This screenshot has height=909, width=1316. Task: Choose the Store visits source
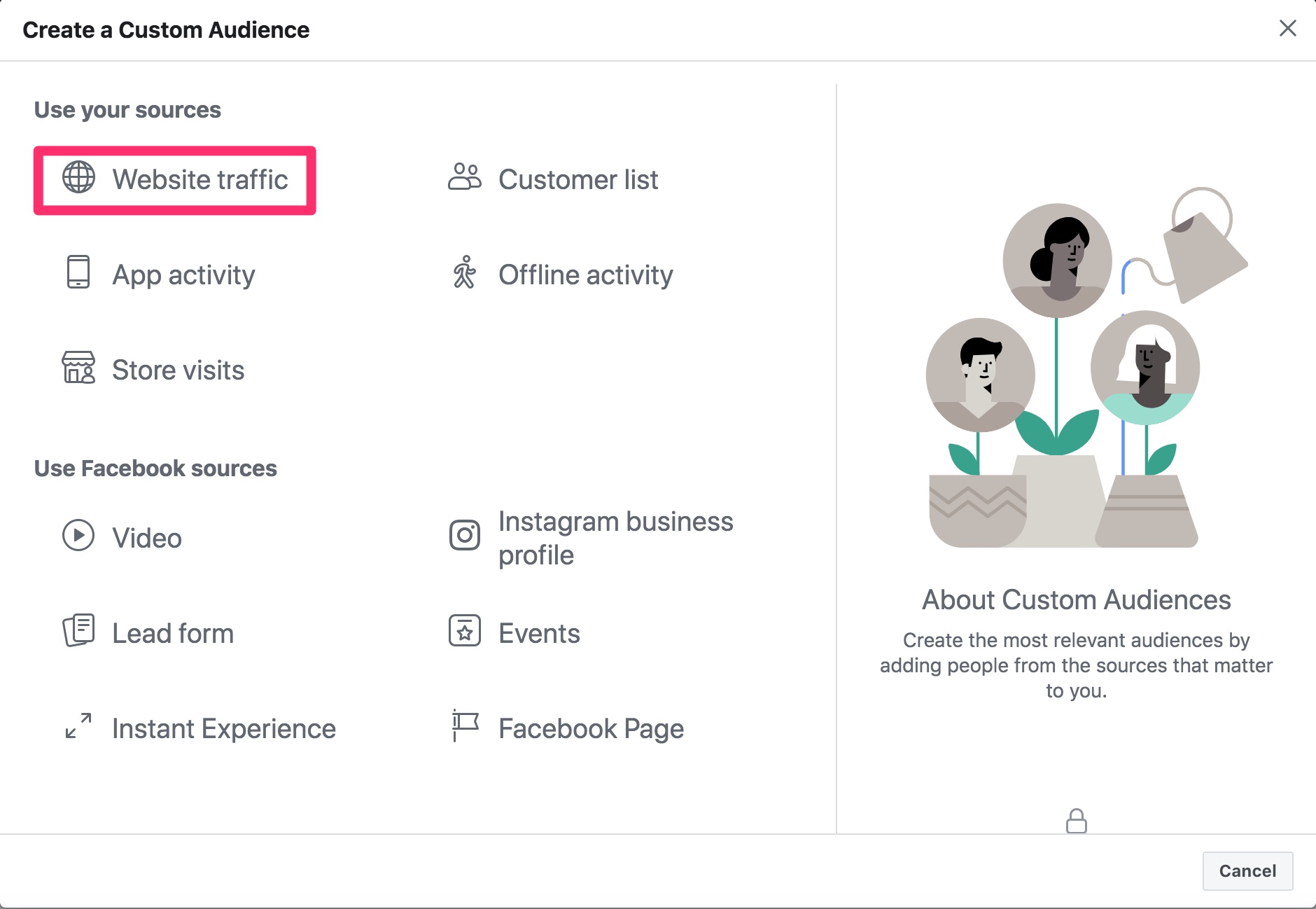pyautogui.click(x=178, y=370)
